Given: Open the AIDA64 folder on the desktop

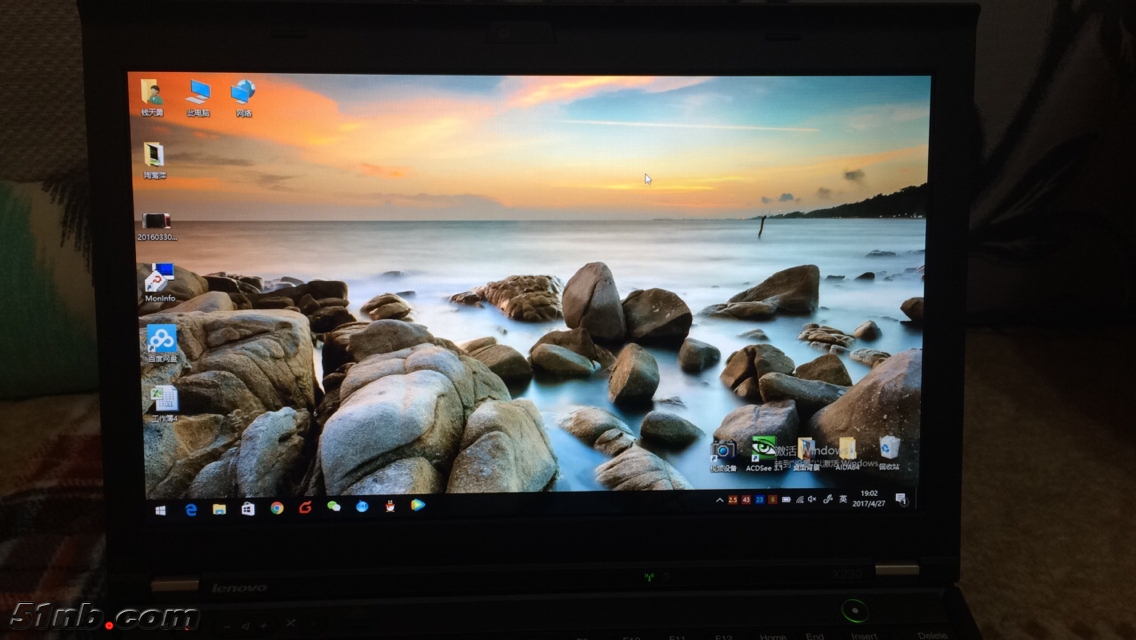Looking at the screenshot, I should pyautogui.click(x=847, y=454).
